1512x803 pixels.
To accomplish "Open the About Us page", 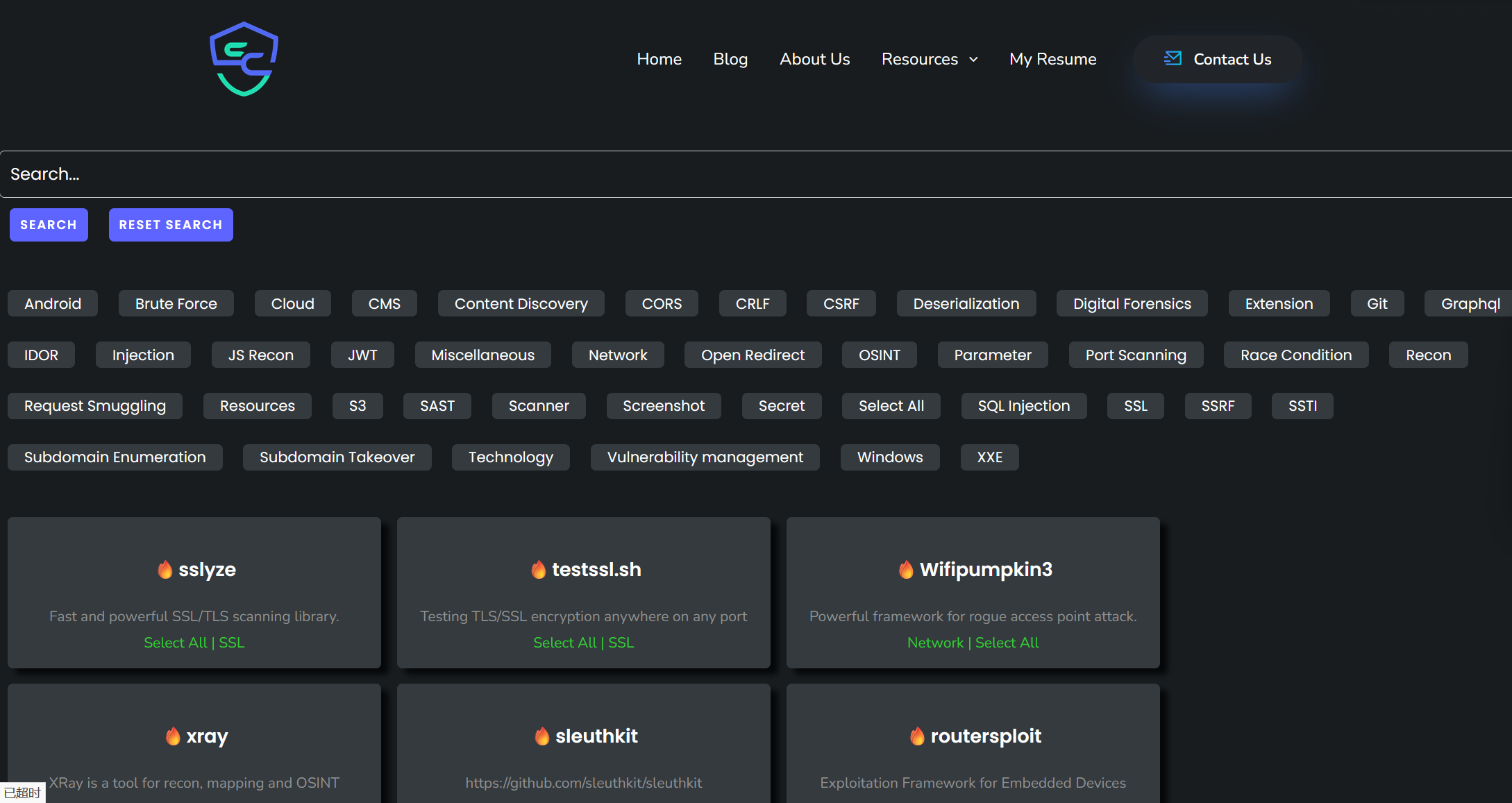I will click(814, 59).
